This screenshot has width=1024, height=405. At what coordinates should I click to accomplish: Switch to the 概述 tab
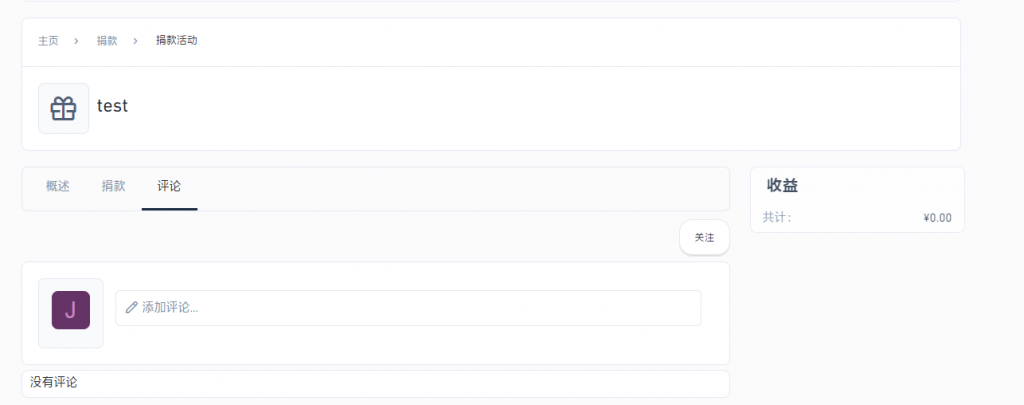pyautogui.click(x=57, y=186)
